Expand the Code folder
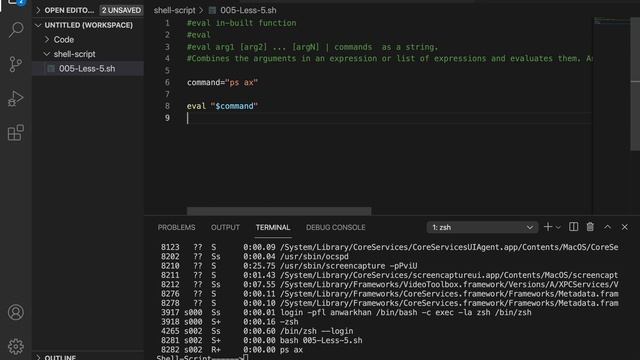 click(x=64, y=40)
